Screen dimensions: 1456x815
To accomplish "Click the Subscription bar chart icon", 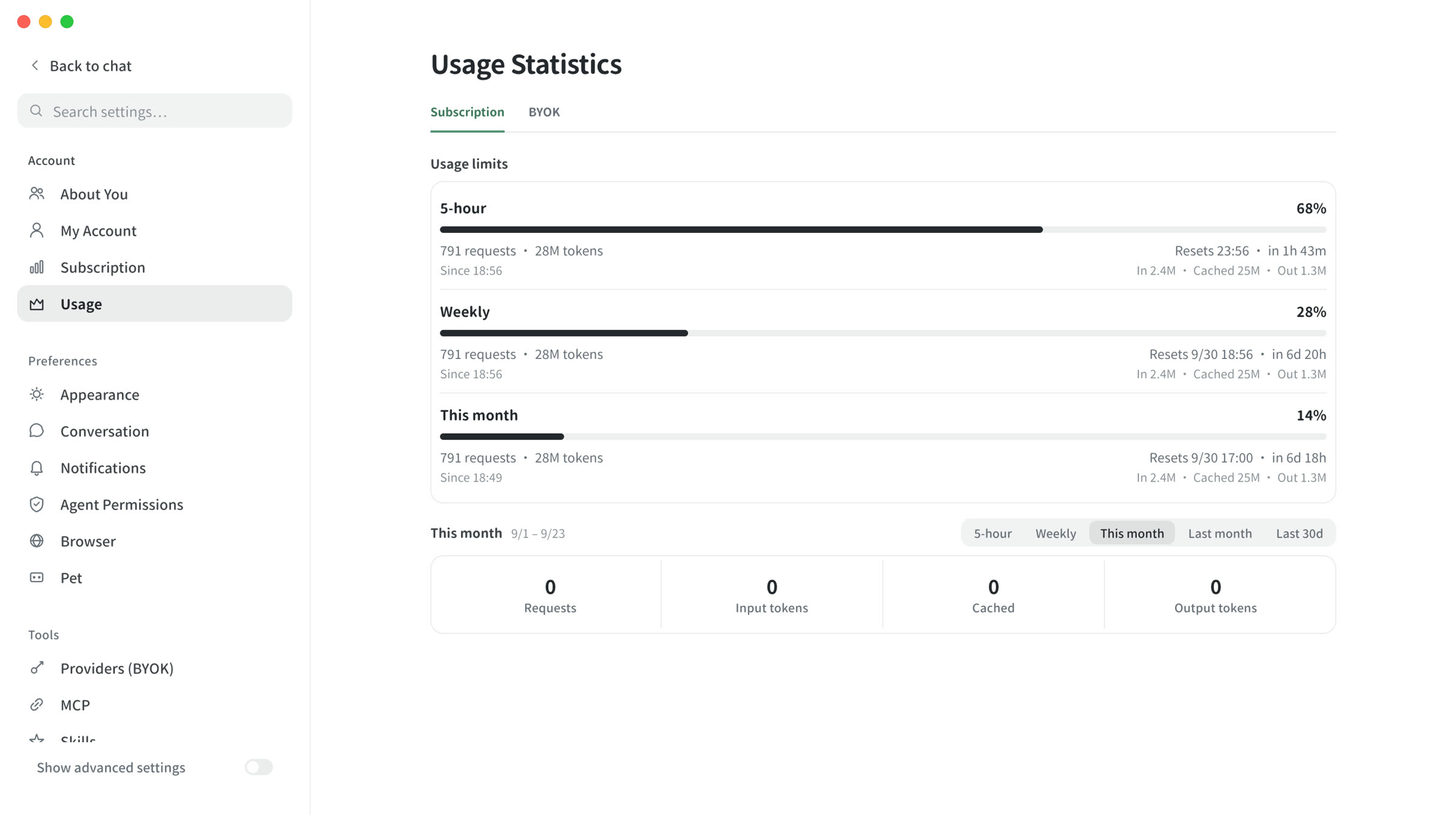I will point(37,267).
